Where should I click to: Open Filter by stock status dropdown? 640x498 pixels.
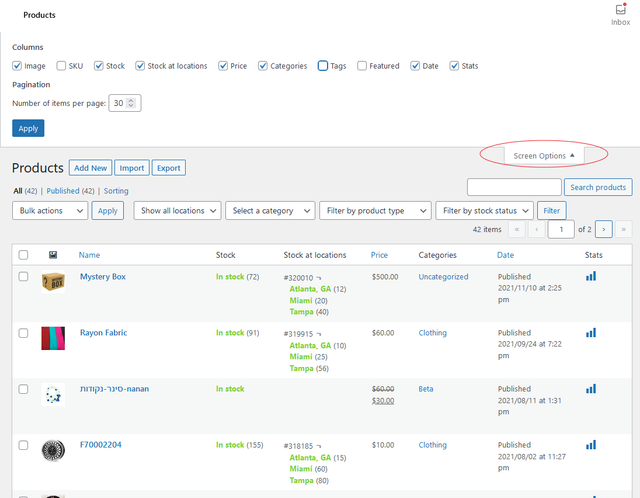(x=484, y=211)
